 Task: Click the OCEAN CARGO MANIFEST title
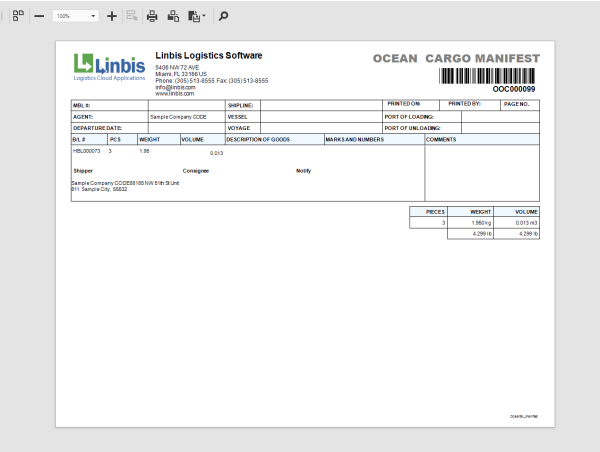456,59
